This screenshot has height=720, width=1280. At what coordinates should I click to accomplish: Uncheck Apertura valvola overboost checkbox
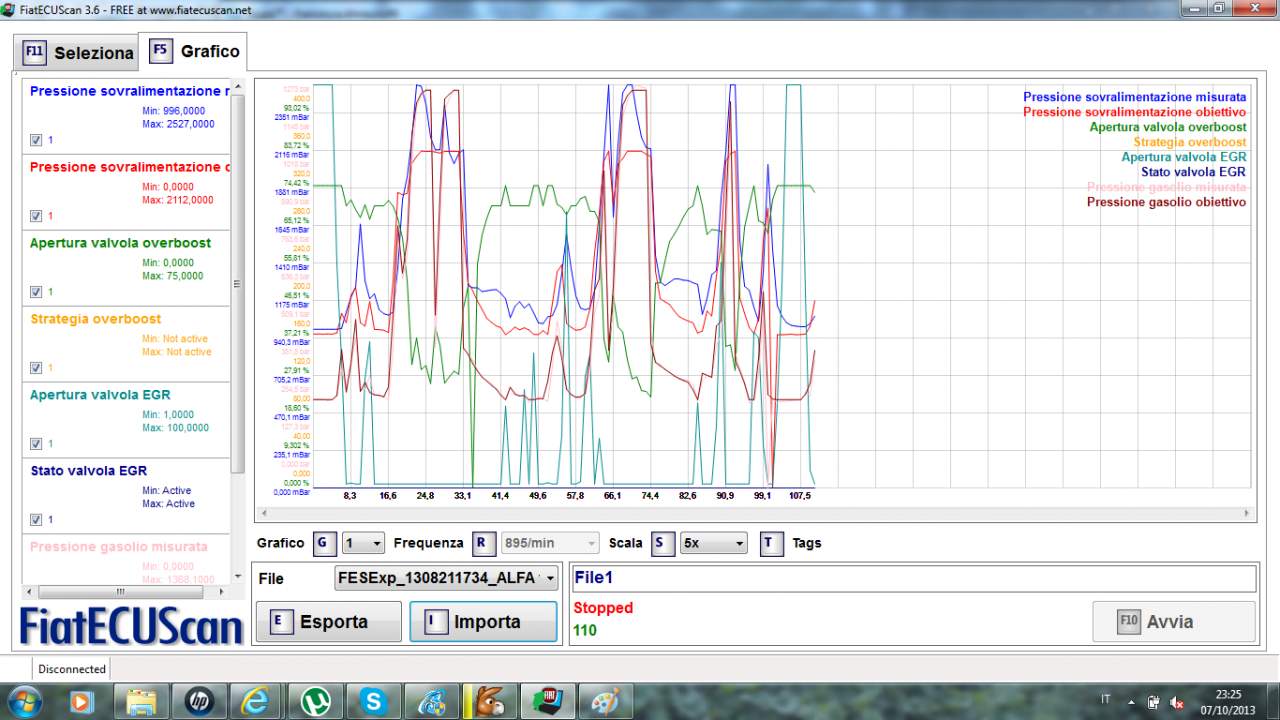point(36,292)
